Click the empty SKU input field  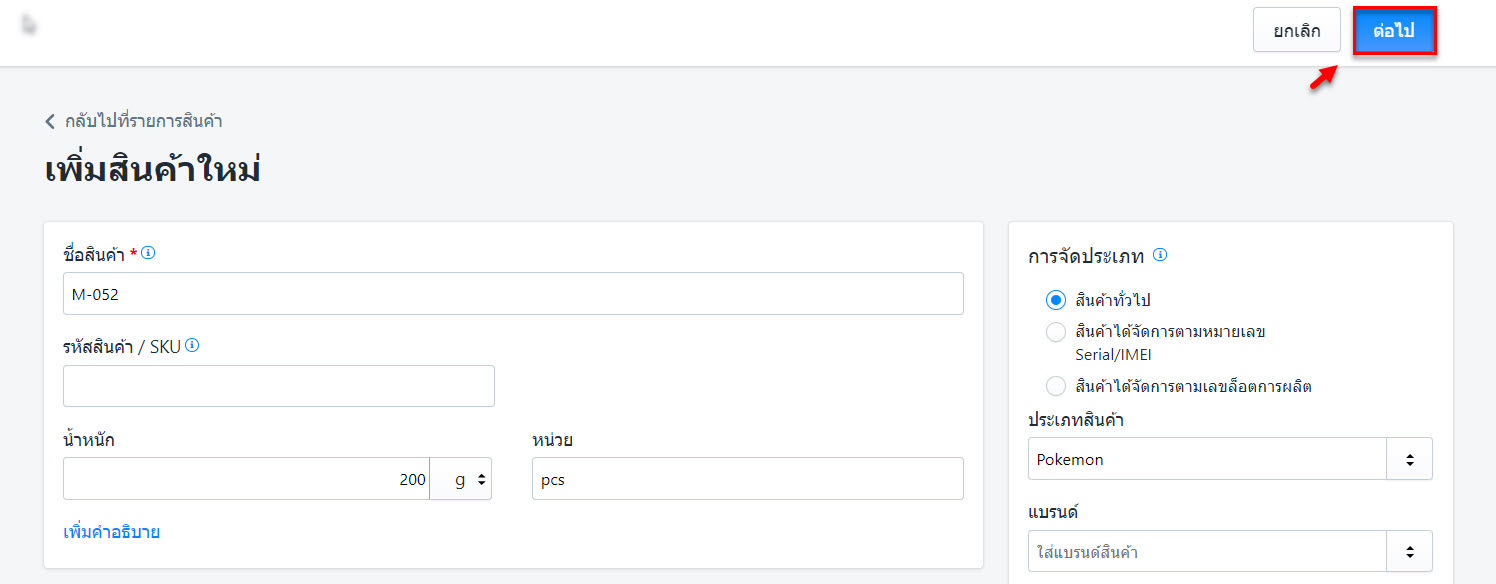tap(278, 386)
